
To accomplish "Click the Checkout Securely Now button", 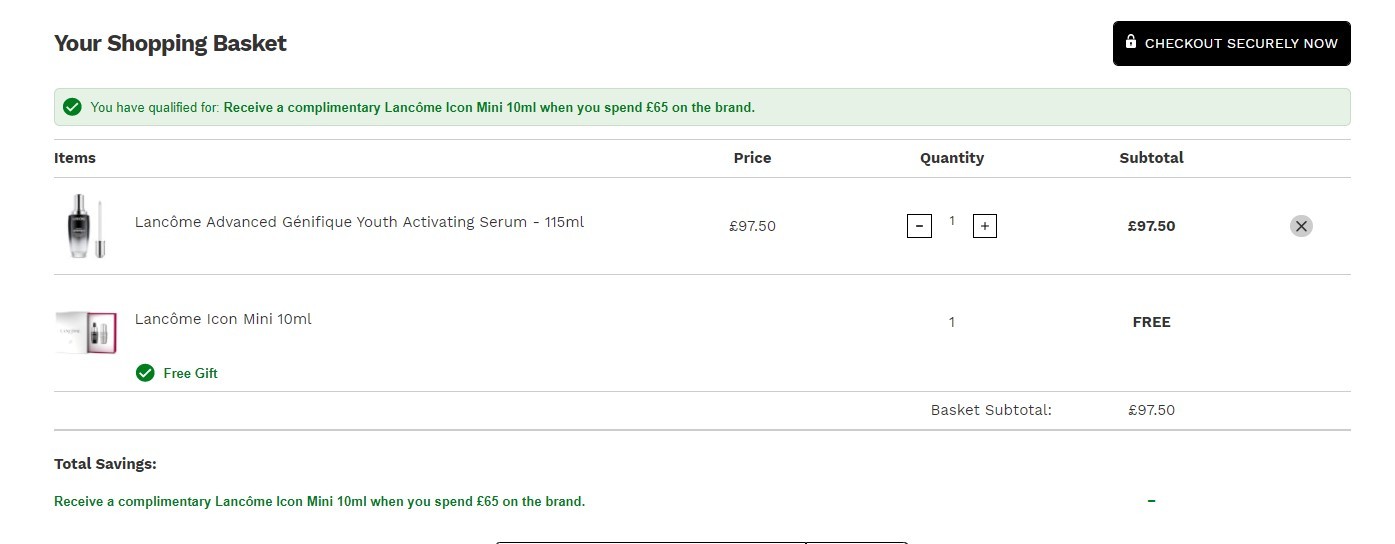I will point(1231,44).
